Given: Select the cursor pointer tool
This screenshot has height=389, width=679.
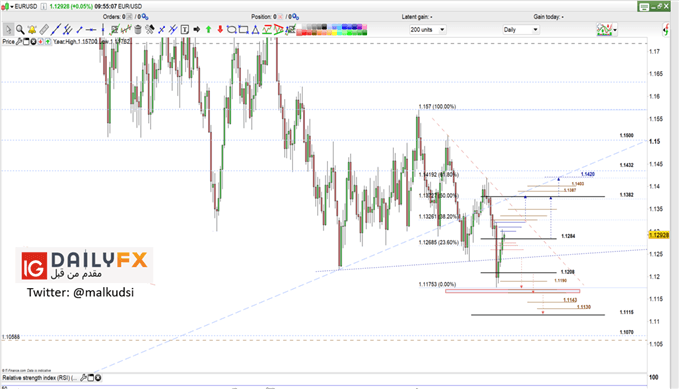Looking at the screenshot, I should coord(8,30).
